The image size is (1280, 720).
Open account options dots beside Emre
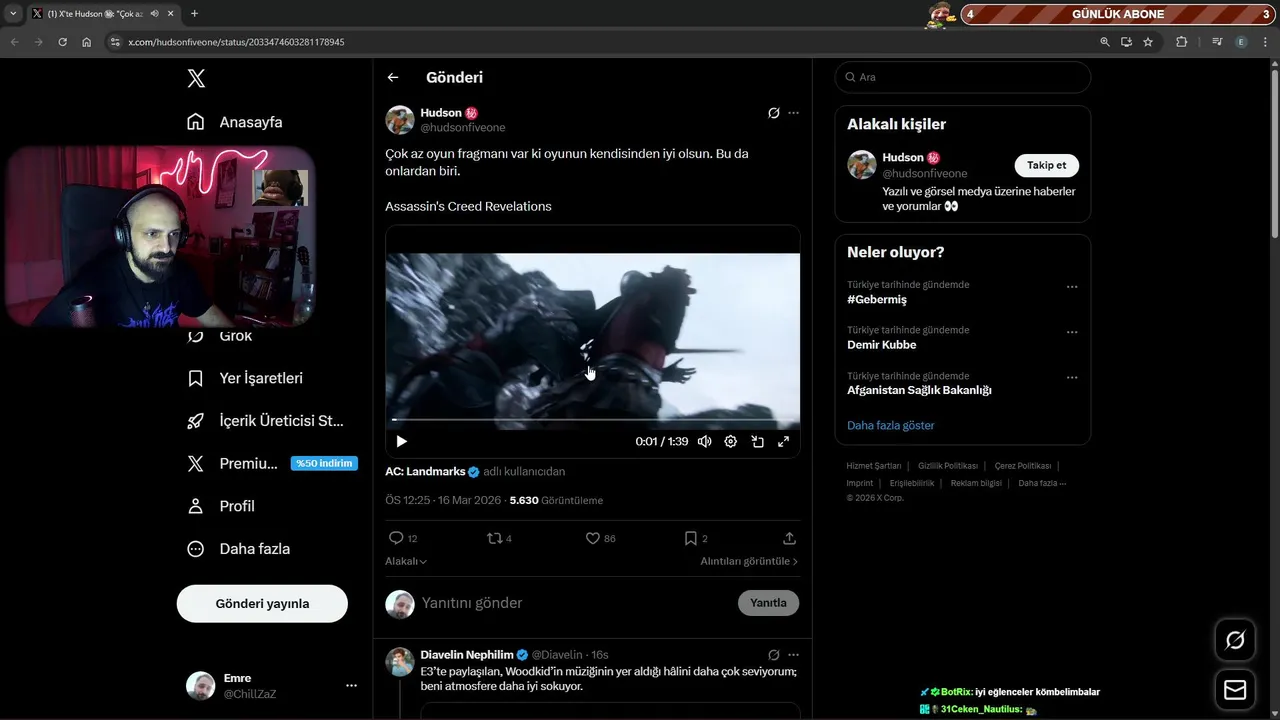coord(351,686)
